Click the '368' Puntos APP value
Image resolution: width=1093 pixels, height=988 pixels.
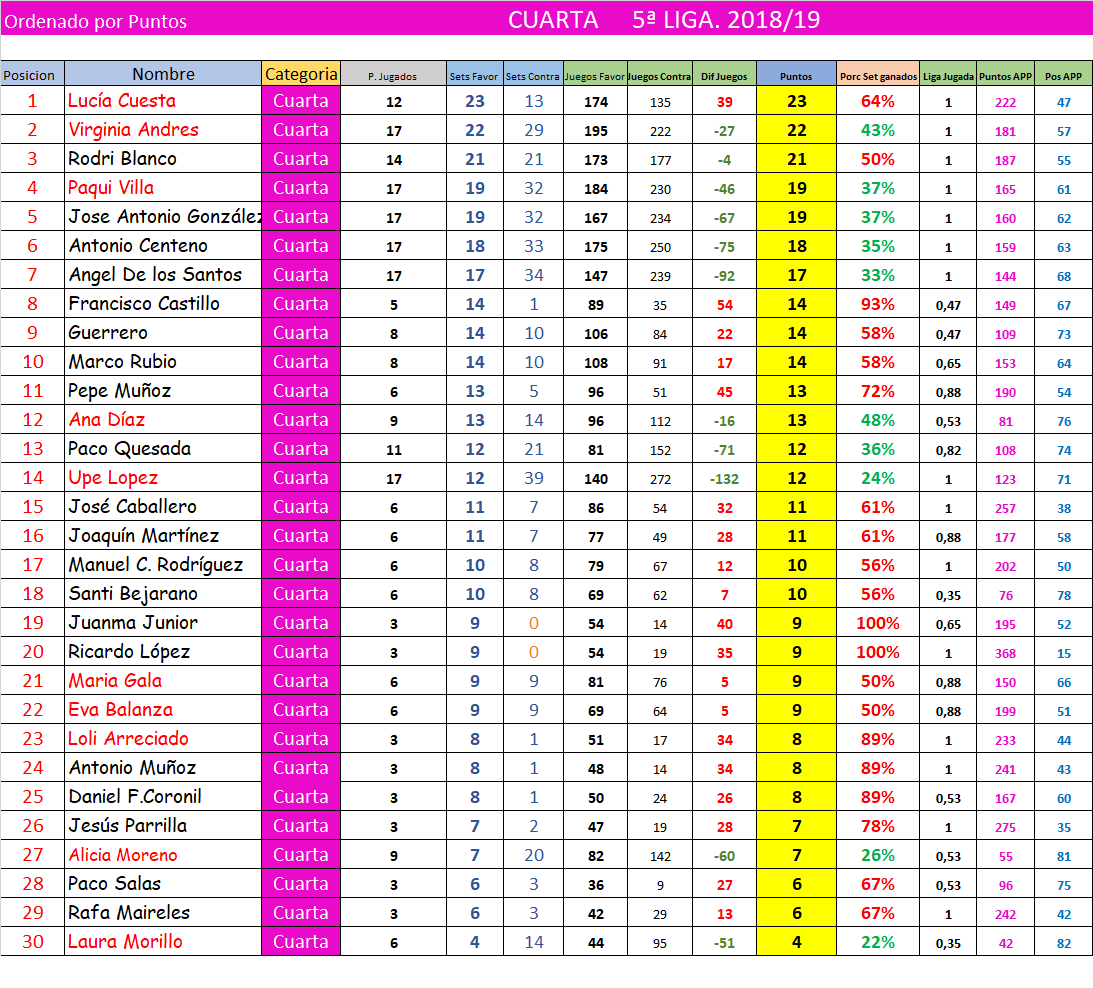pos(1005,653)
